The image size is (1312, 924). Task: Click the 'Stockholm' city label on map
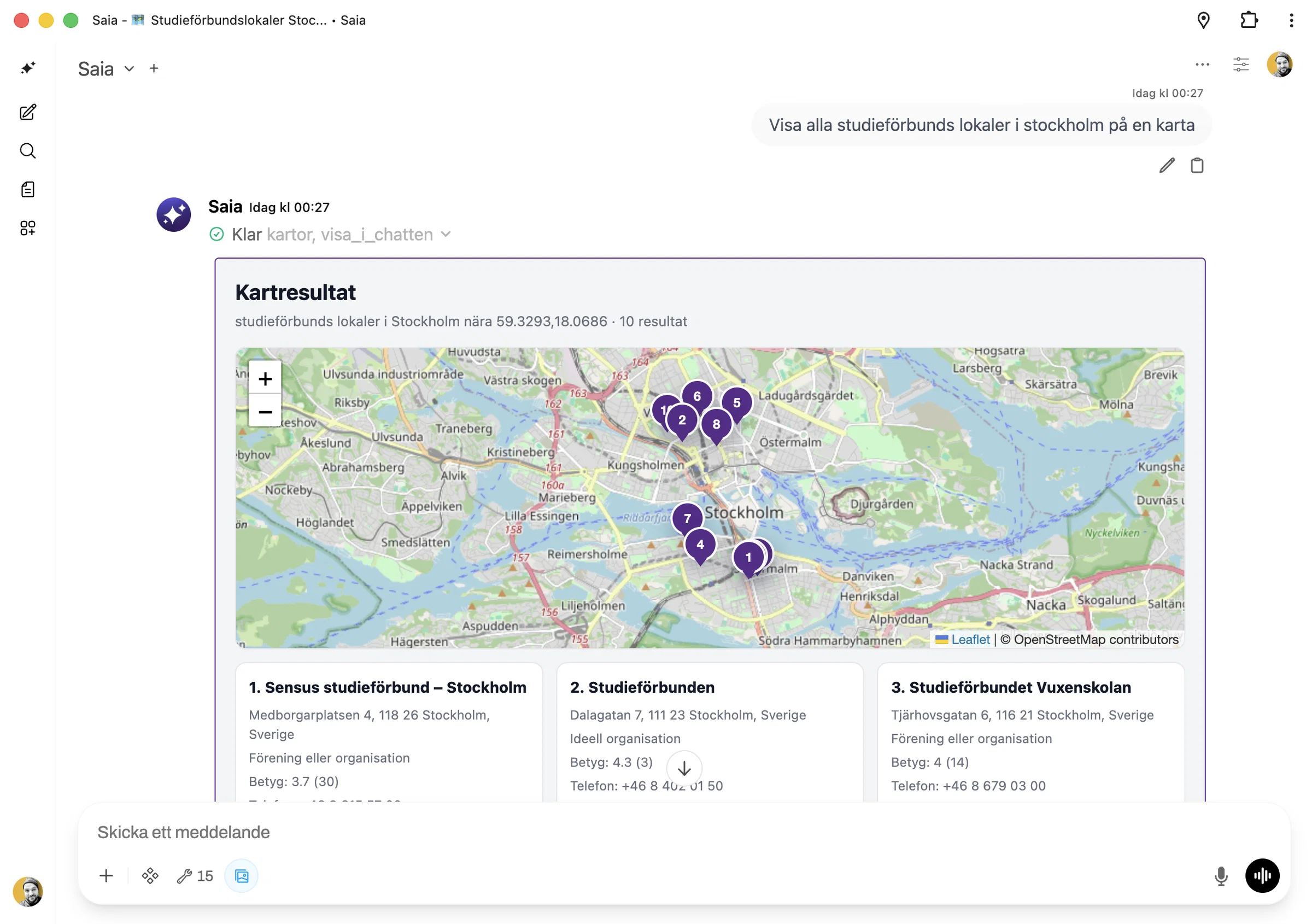(x=743, y=513)
